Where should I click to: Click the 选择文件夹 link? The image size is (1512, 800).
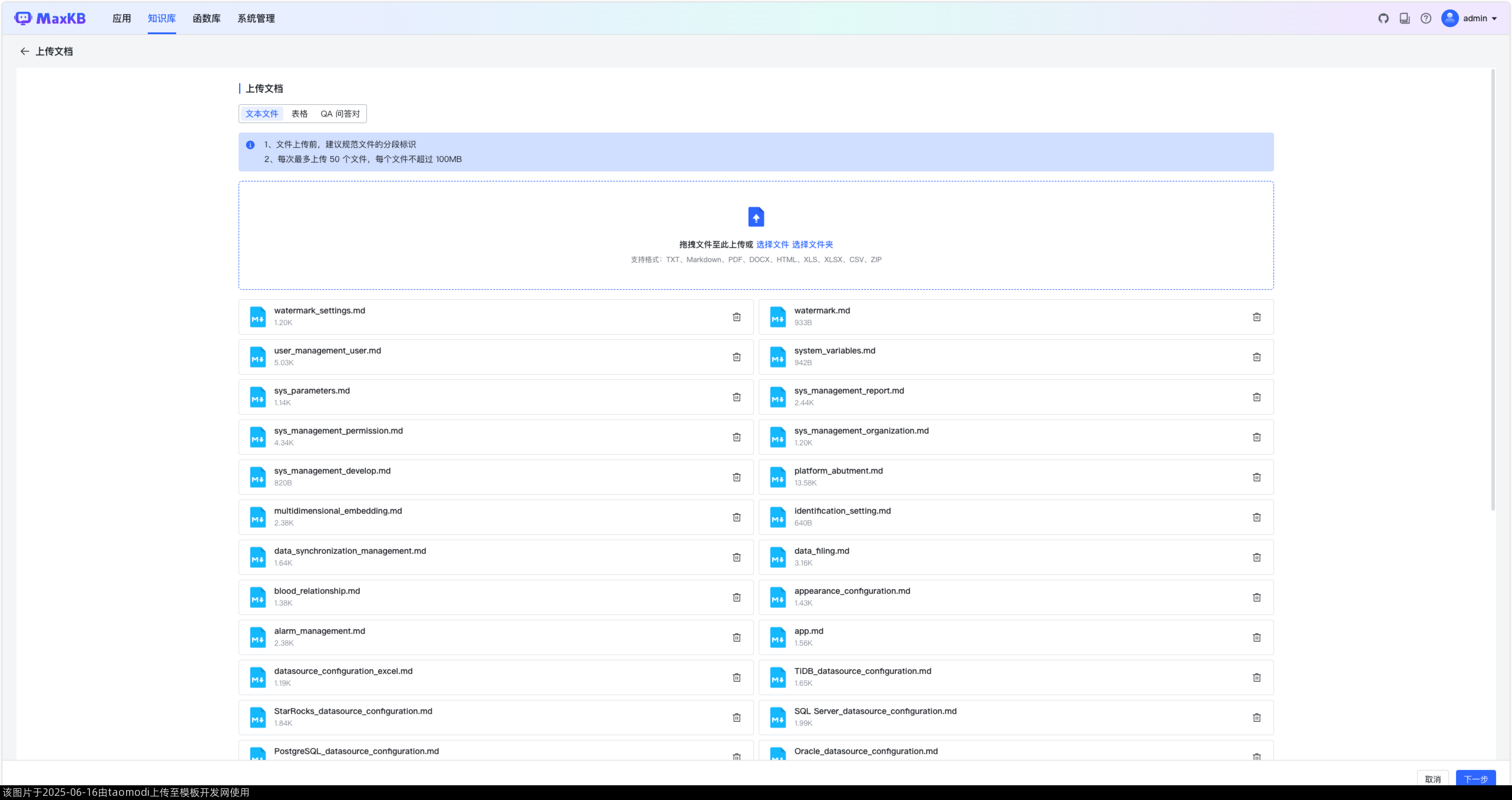coord(812,244)
